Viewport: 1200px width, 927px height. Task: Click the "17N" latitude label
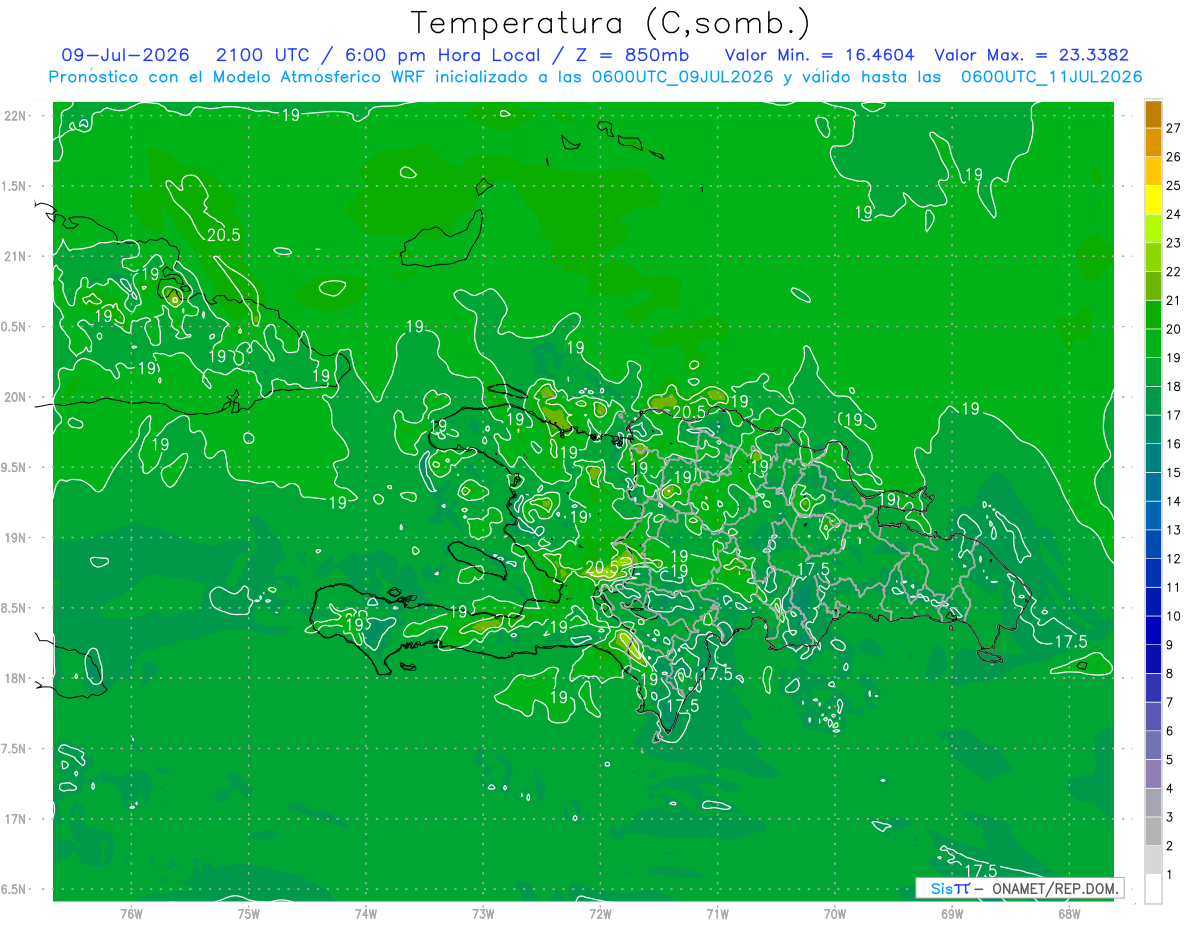(x=16, y=819)
